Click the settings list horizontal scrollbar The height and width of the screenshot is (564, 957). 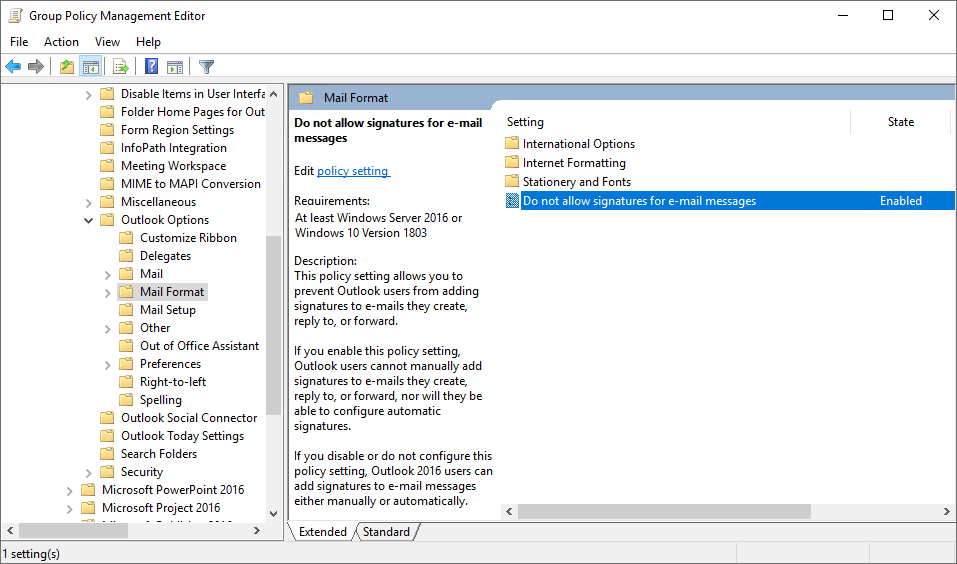point(664,511)
